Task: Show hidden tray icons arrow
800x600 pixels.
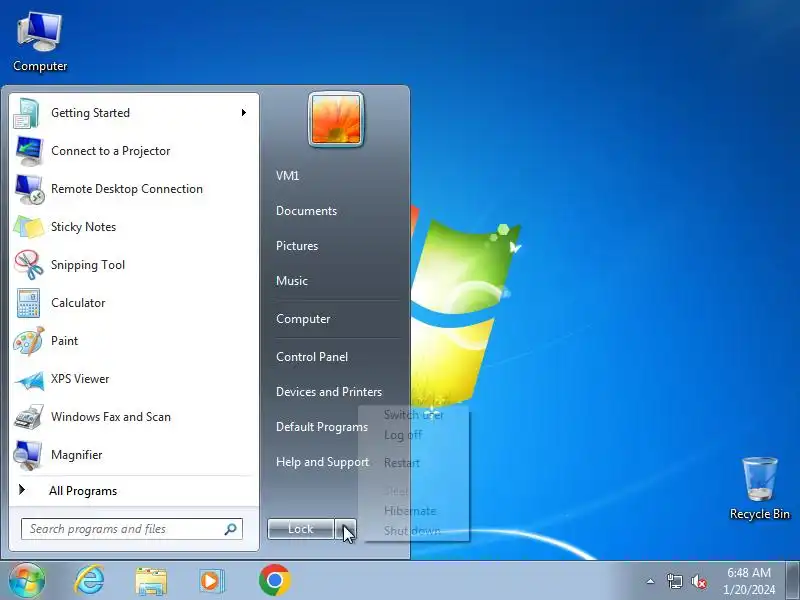Action: [x=650, y=581]
